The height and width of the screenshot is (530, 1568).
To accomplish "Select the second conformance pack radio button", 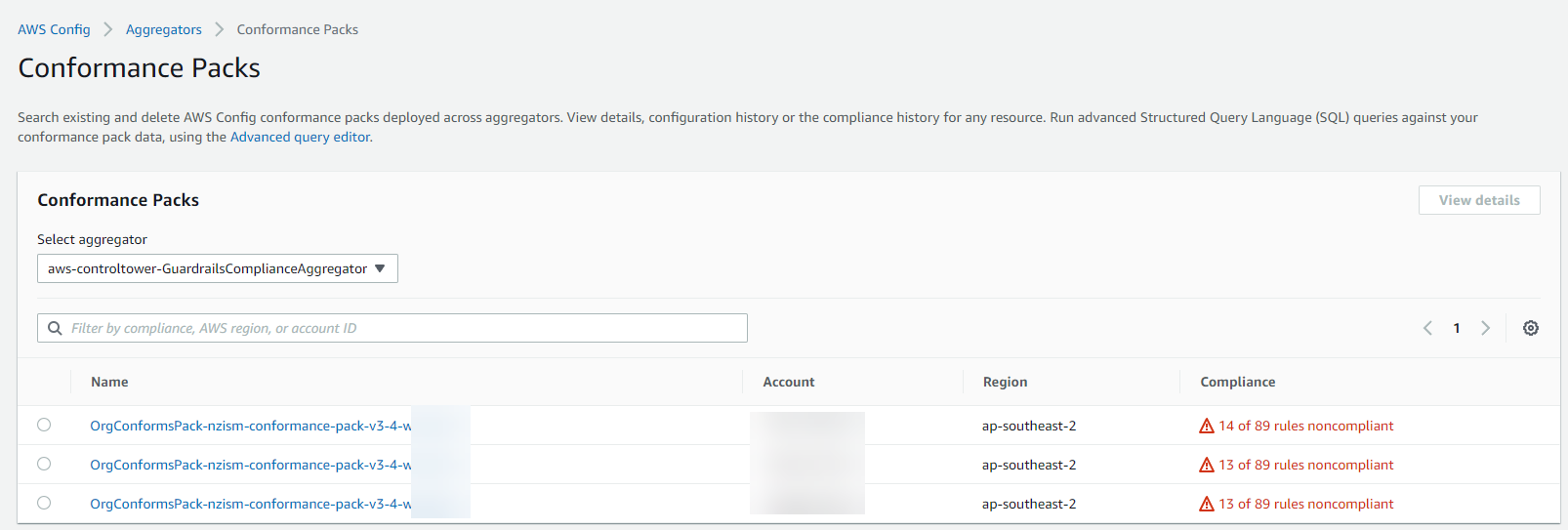I will tap(44, 464).
